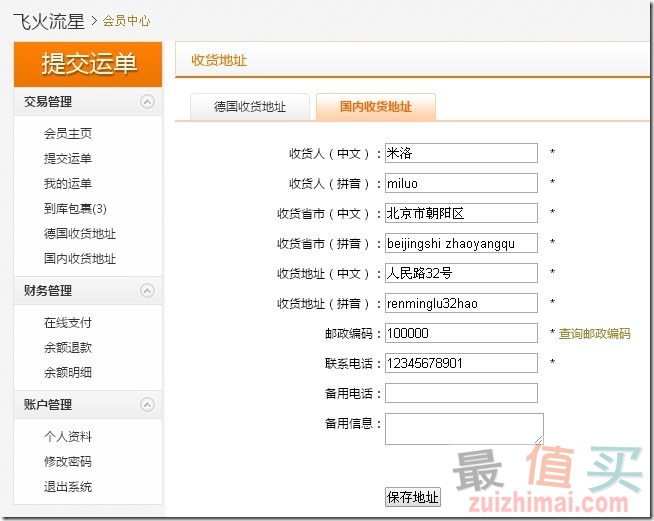
Task: Click the 收货地址(拼音) field renminglu32hao
Action: [x=461, y=303]
